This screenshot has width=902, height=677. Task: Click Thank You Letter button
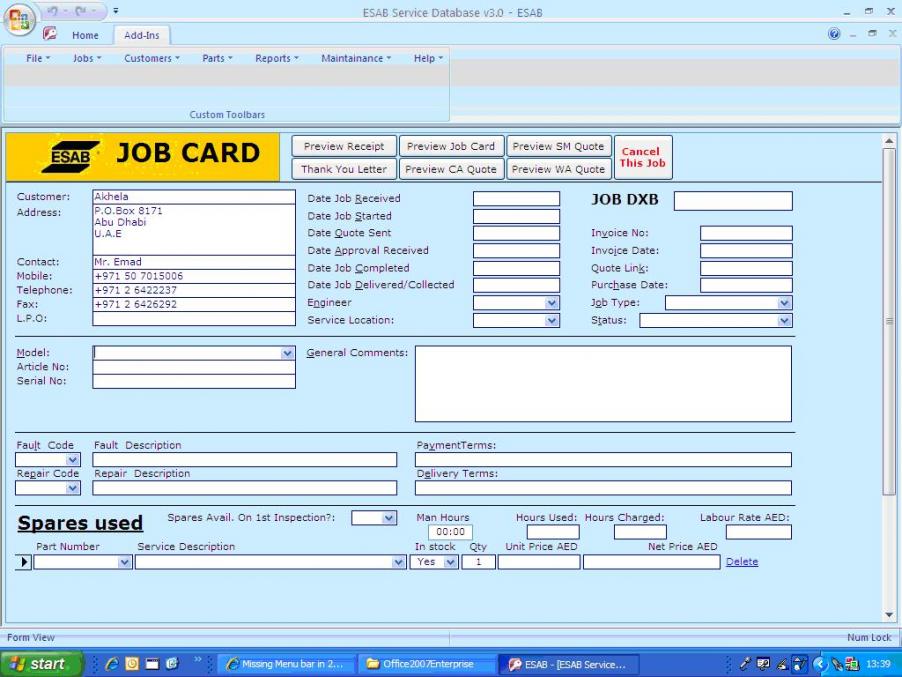tap(344, 169)
